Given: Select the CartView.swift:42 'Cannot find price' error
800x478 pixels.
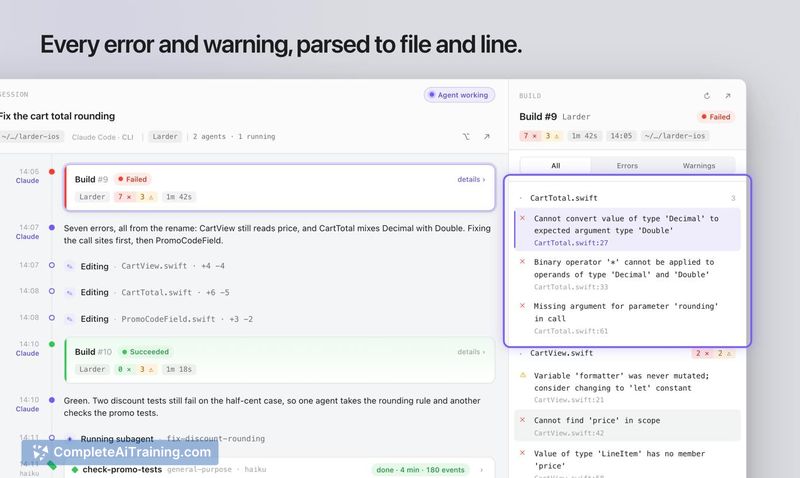Looking at the screenshot, I should pos(627,425).
